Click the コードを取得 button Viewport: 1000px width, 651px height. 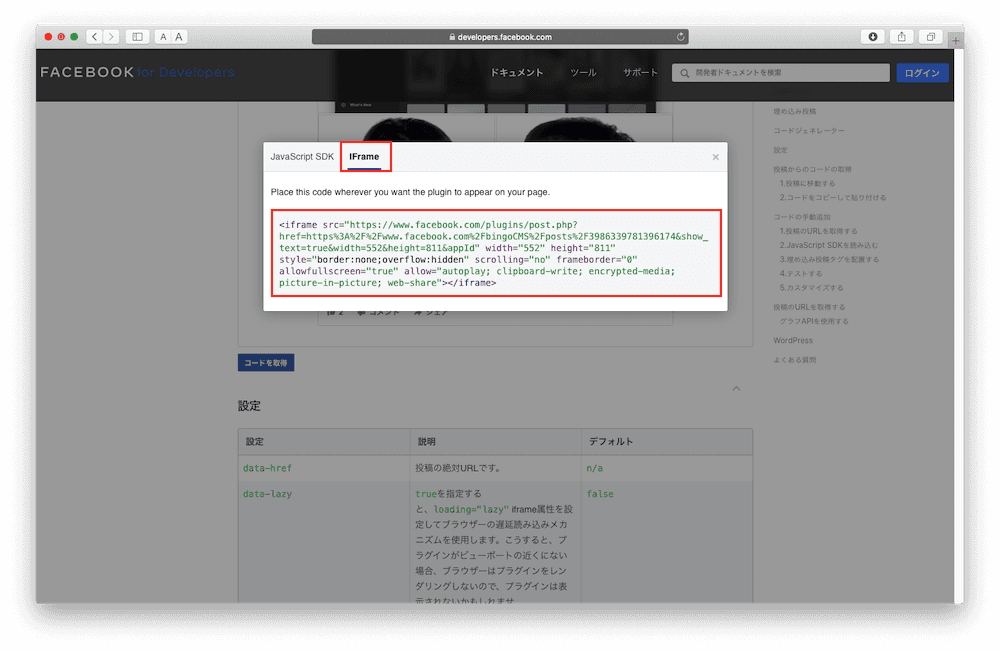pyautogui.click(x=266, y=363)
